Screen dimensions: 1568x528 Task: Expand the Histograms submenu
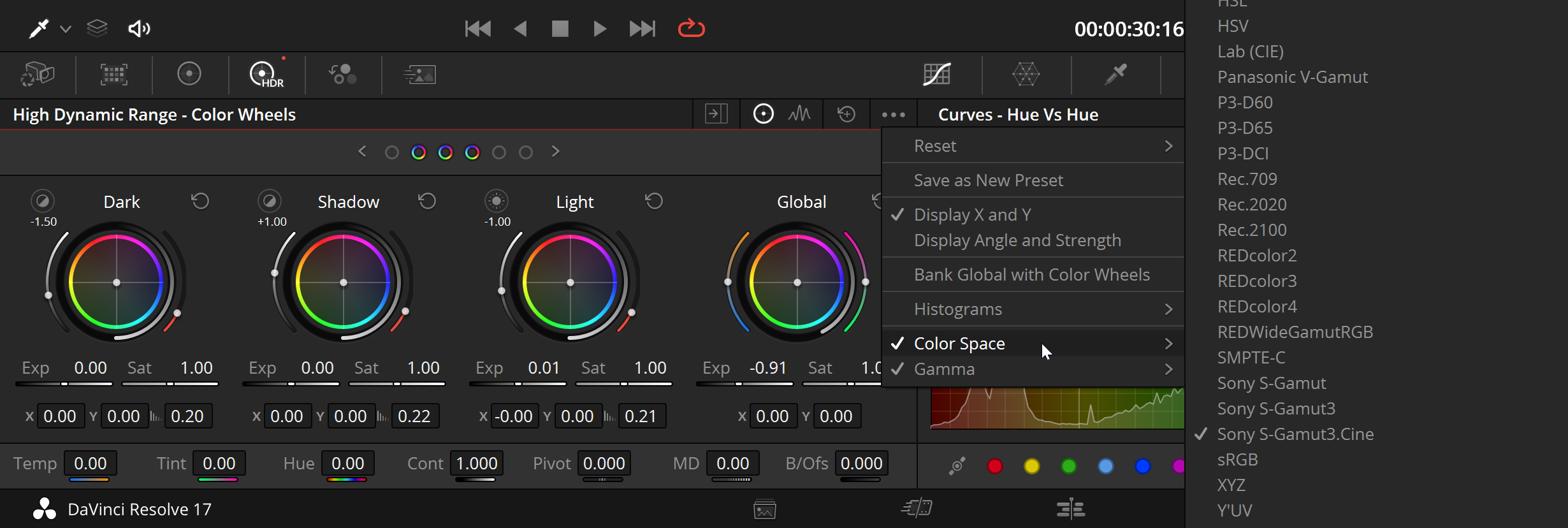1033,309
